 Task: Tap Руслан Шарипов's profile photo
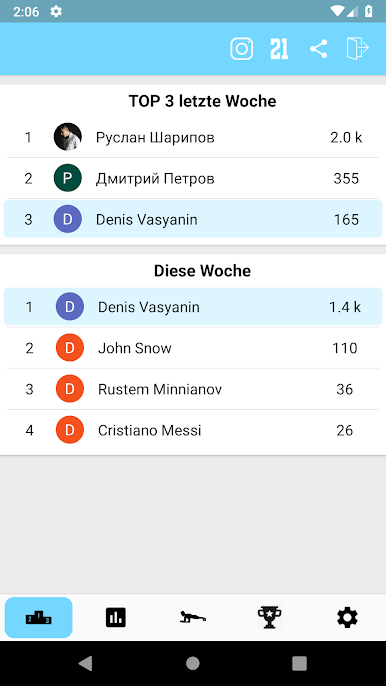(x=68, y=137)
